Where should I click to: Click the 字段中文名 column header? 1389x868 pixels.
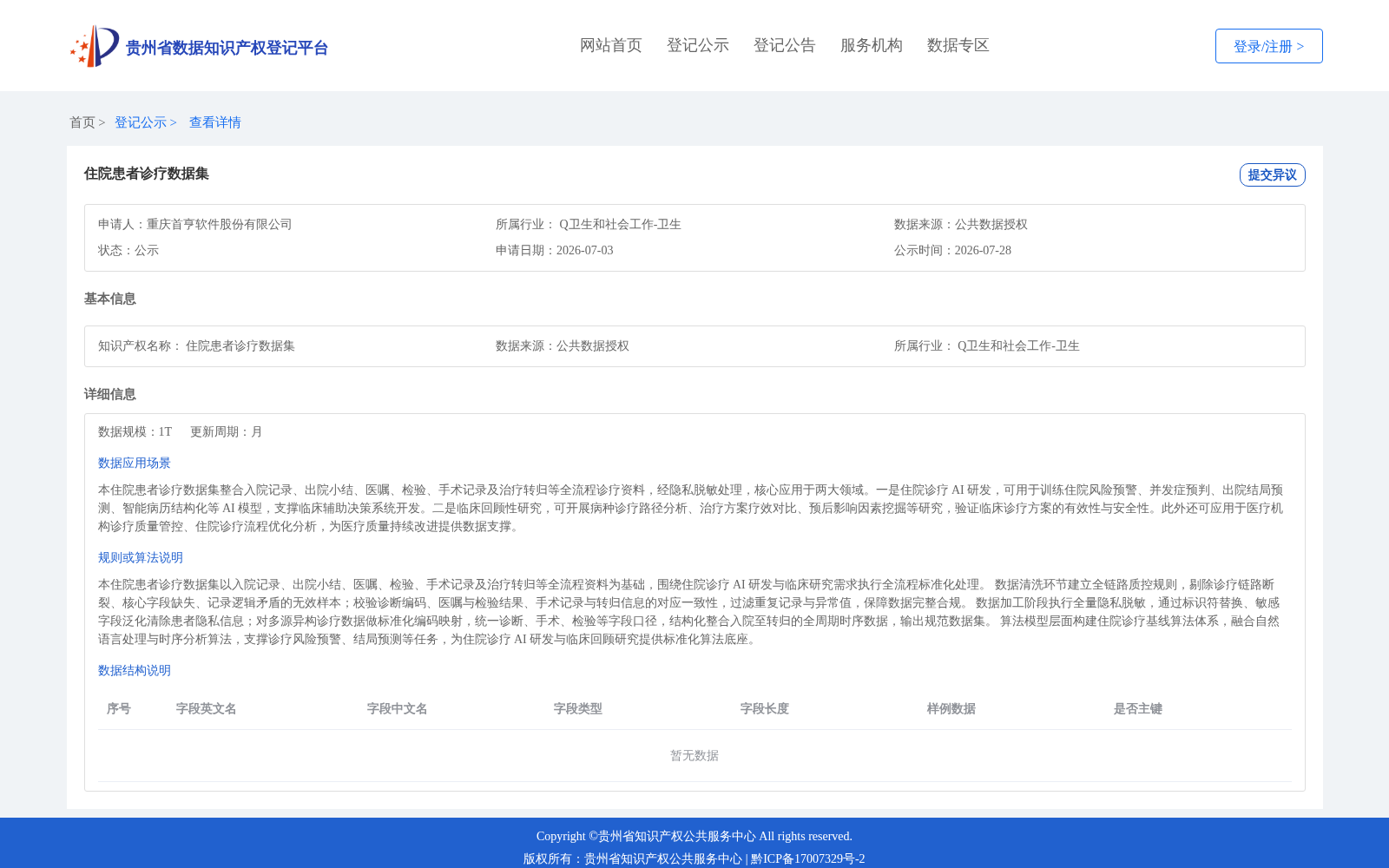pos(398,708)
